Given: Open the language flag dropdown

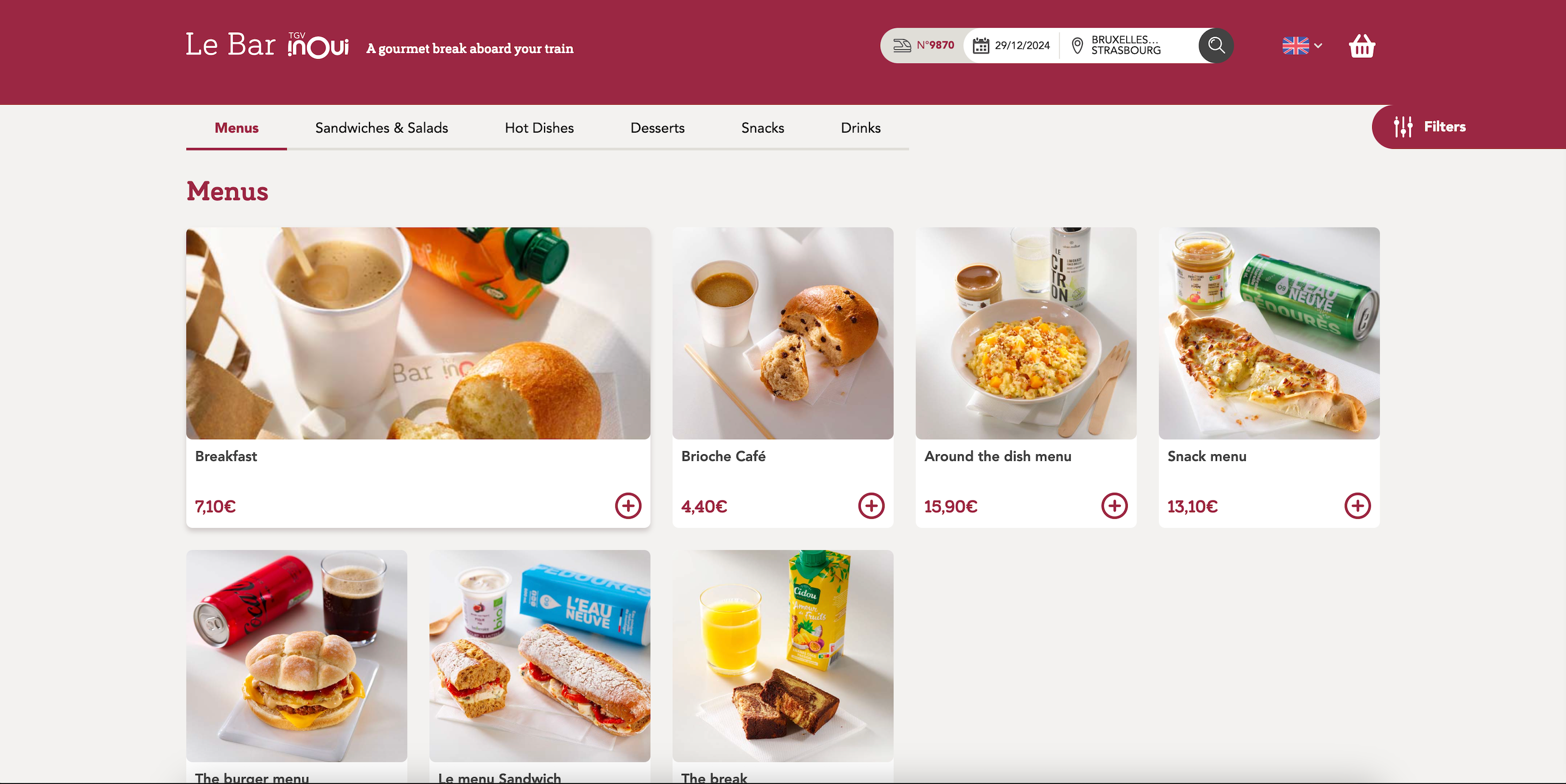Looking at the screenshot, I should tap(1302, 46).
